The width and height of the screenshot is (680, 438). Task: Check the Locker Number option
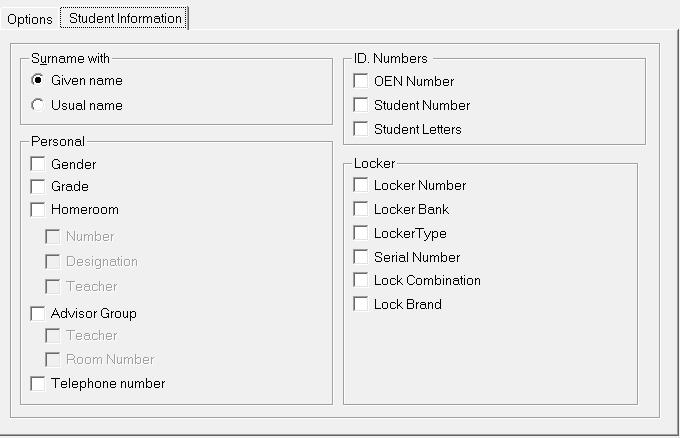click(361, 185)
